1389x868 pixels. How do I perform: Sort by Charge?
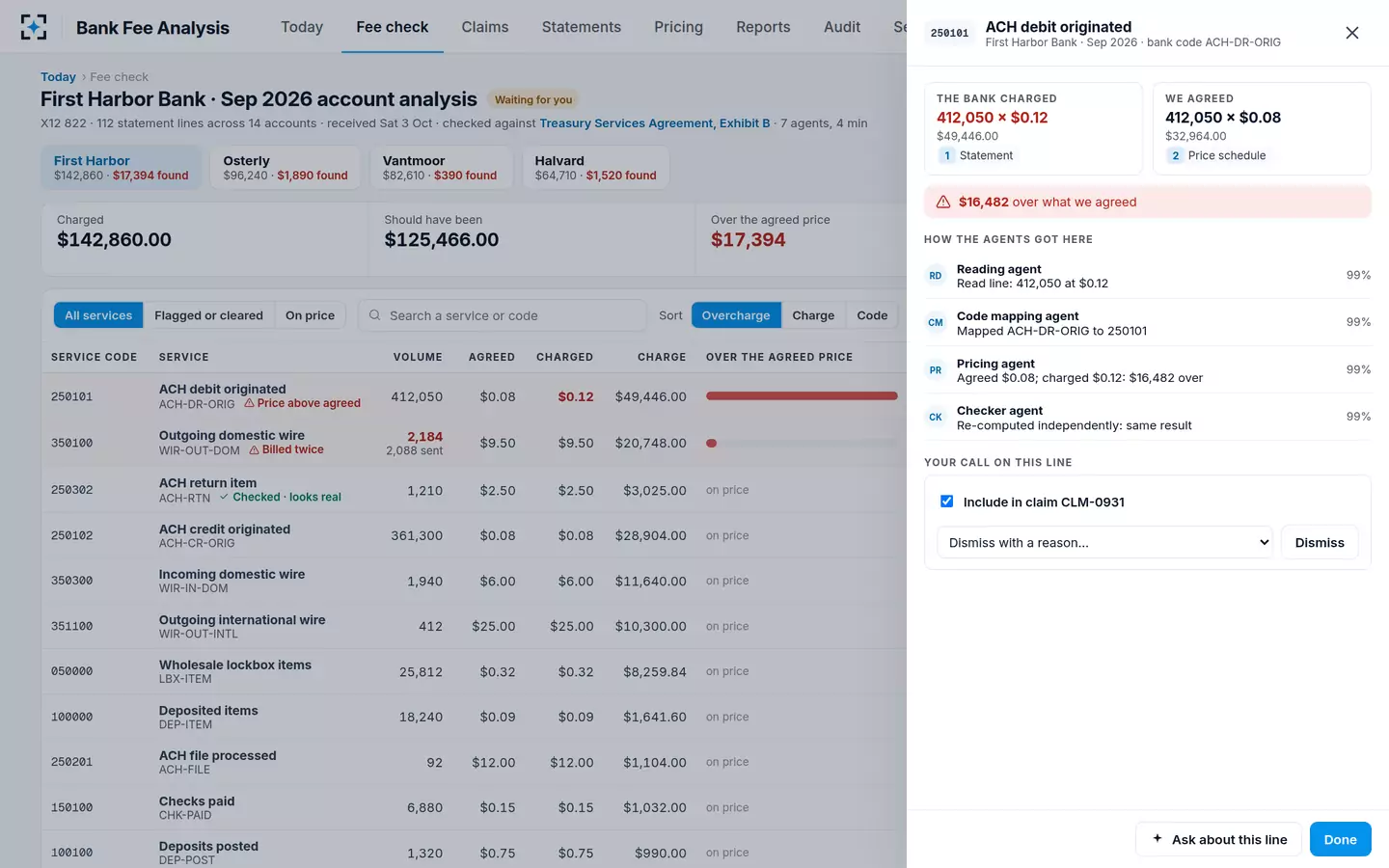[813, 315]
